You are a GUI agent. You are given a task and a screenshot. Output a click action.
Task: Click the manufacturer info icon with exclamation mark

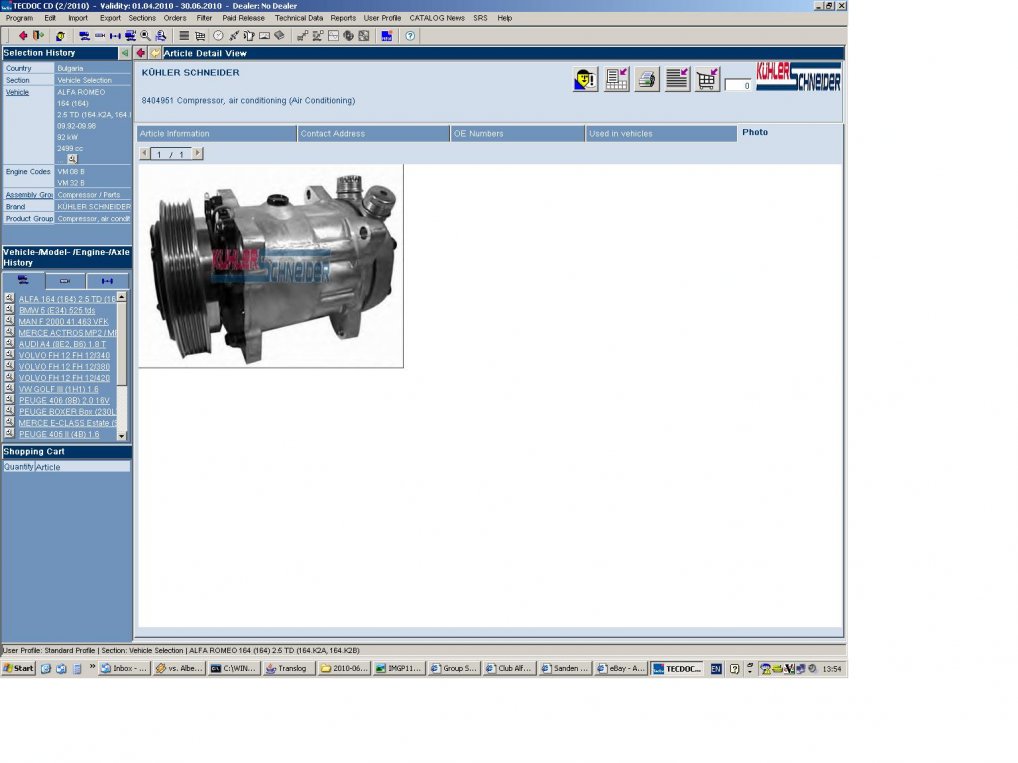pyautogui.click(x=585, y=80)
